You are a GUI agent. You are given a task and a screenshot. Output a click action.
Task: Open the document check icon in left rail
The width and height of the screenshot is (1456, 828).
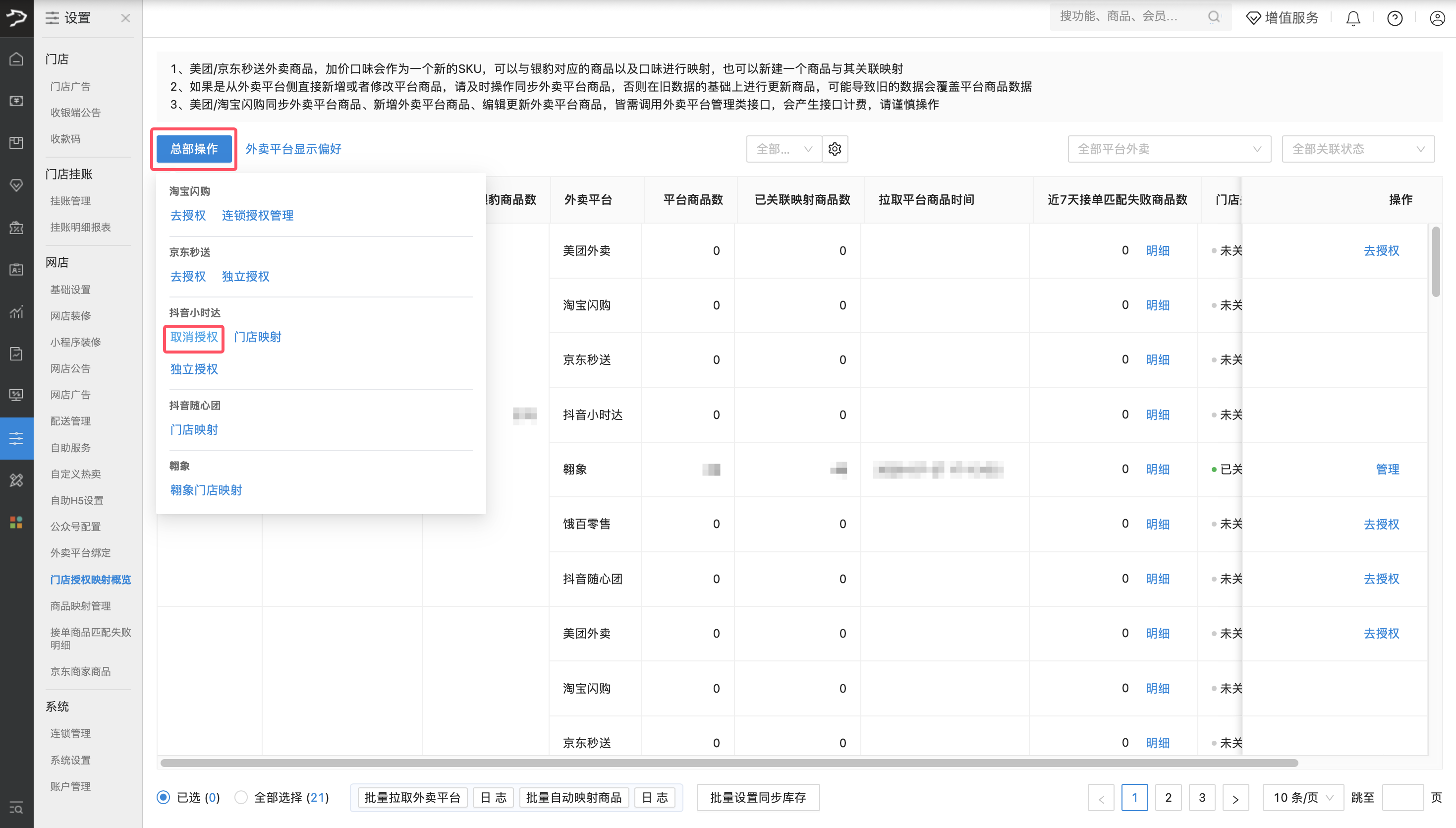tap(16, 353)
